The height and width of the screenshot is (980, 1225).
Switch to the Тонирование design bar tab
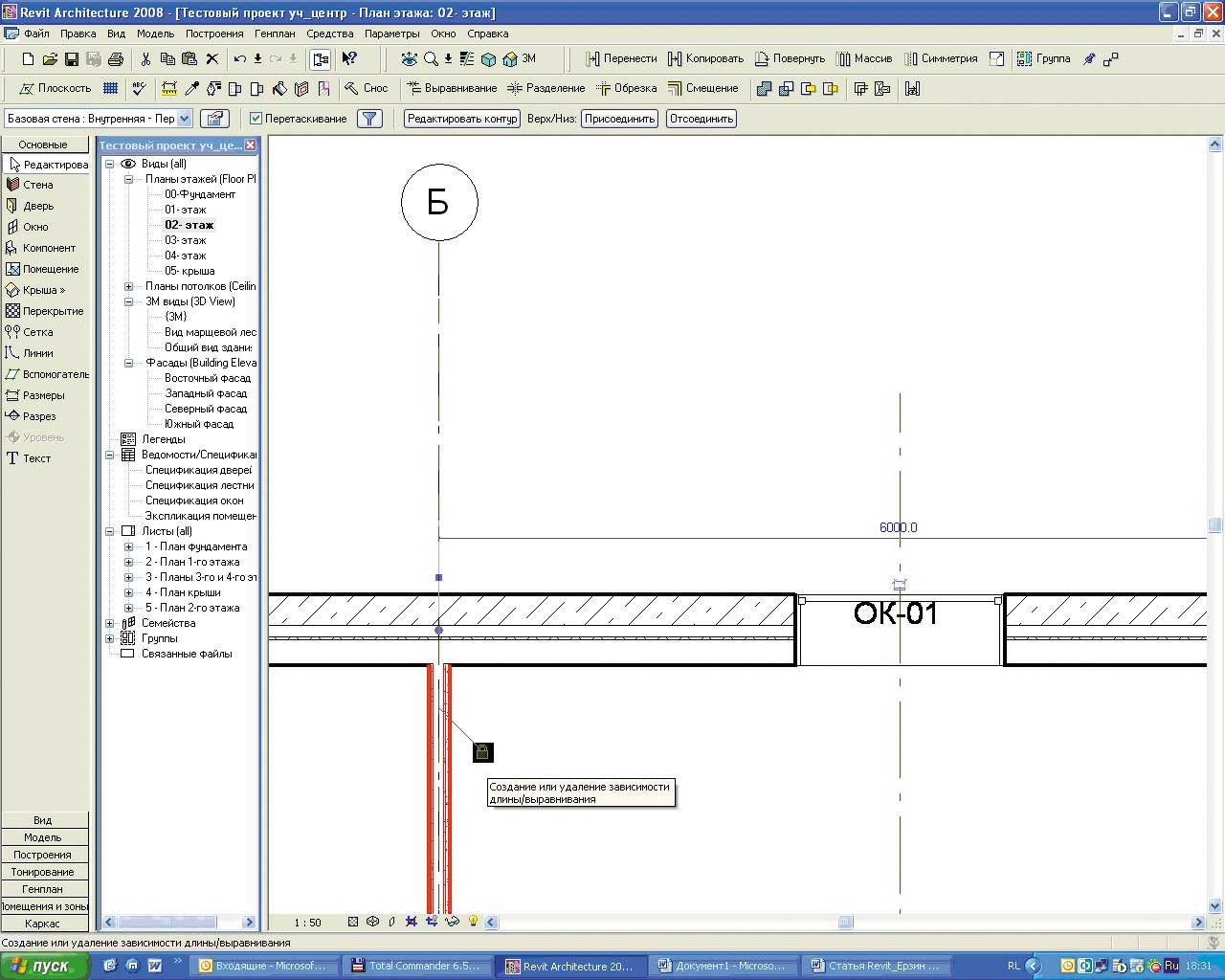42,872
